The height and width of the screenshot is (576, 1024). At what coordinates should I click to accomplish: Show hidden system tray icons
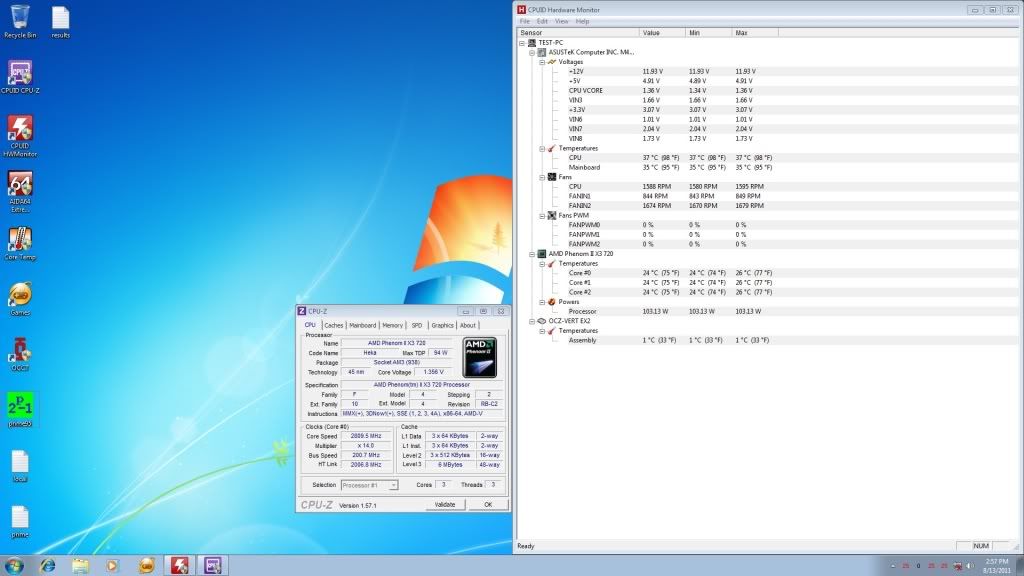point(893,566)
